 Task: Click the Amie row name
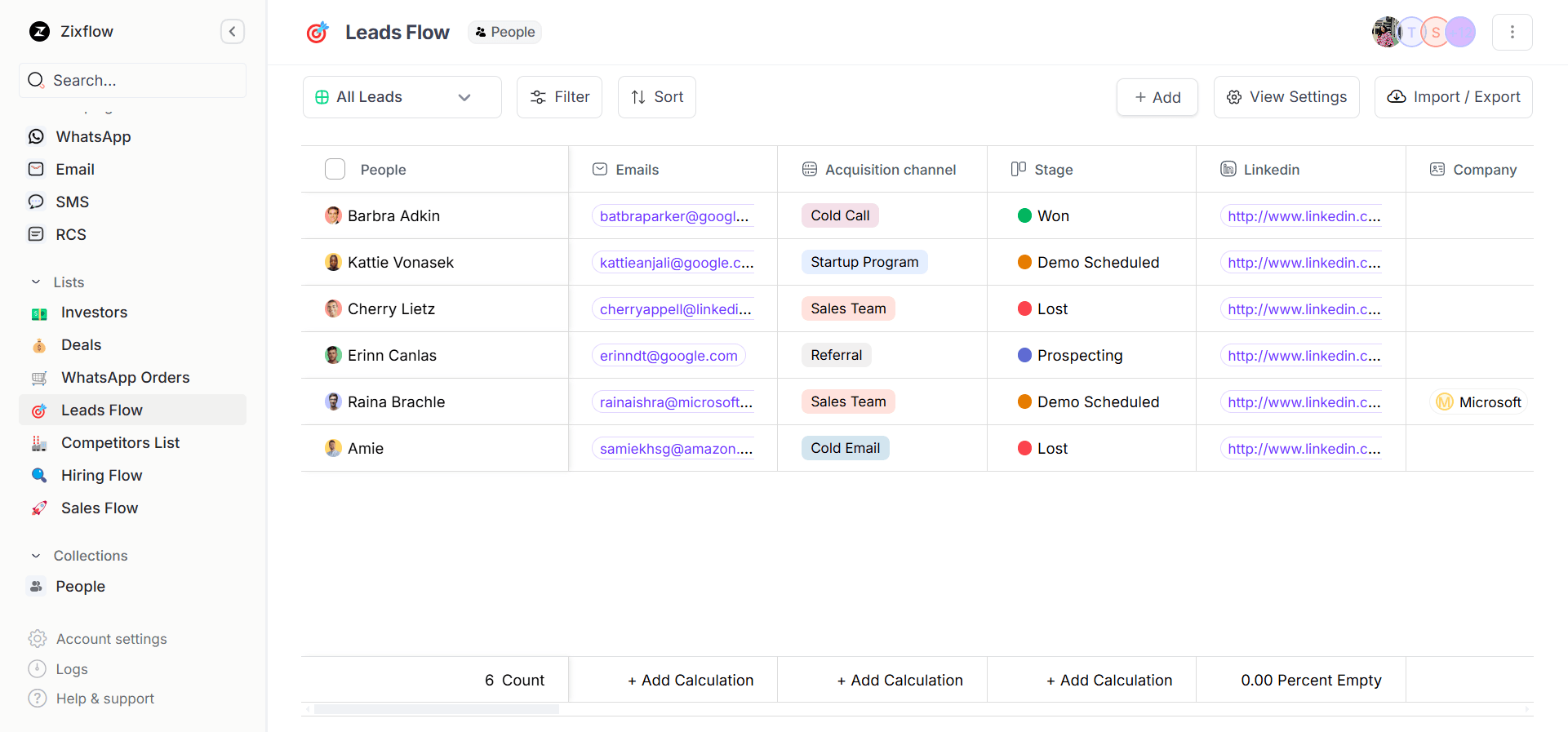tap(366, 448)
